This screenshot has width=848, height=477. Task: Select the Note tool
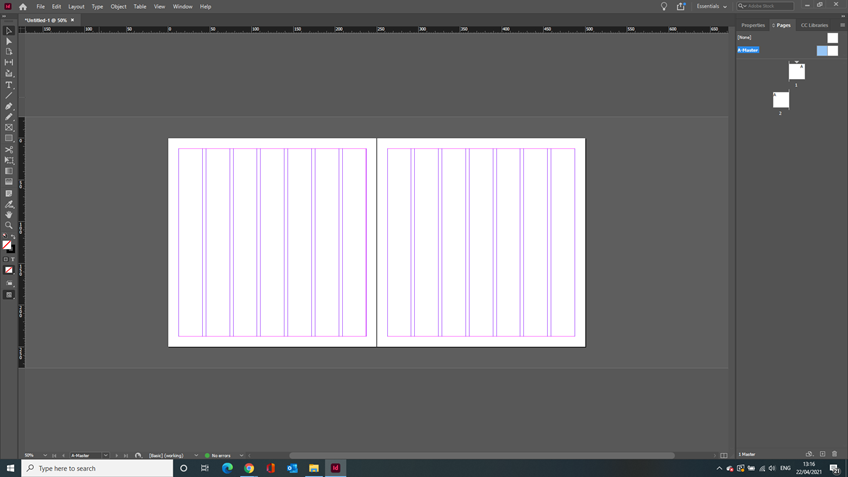(x=9, y=194)
